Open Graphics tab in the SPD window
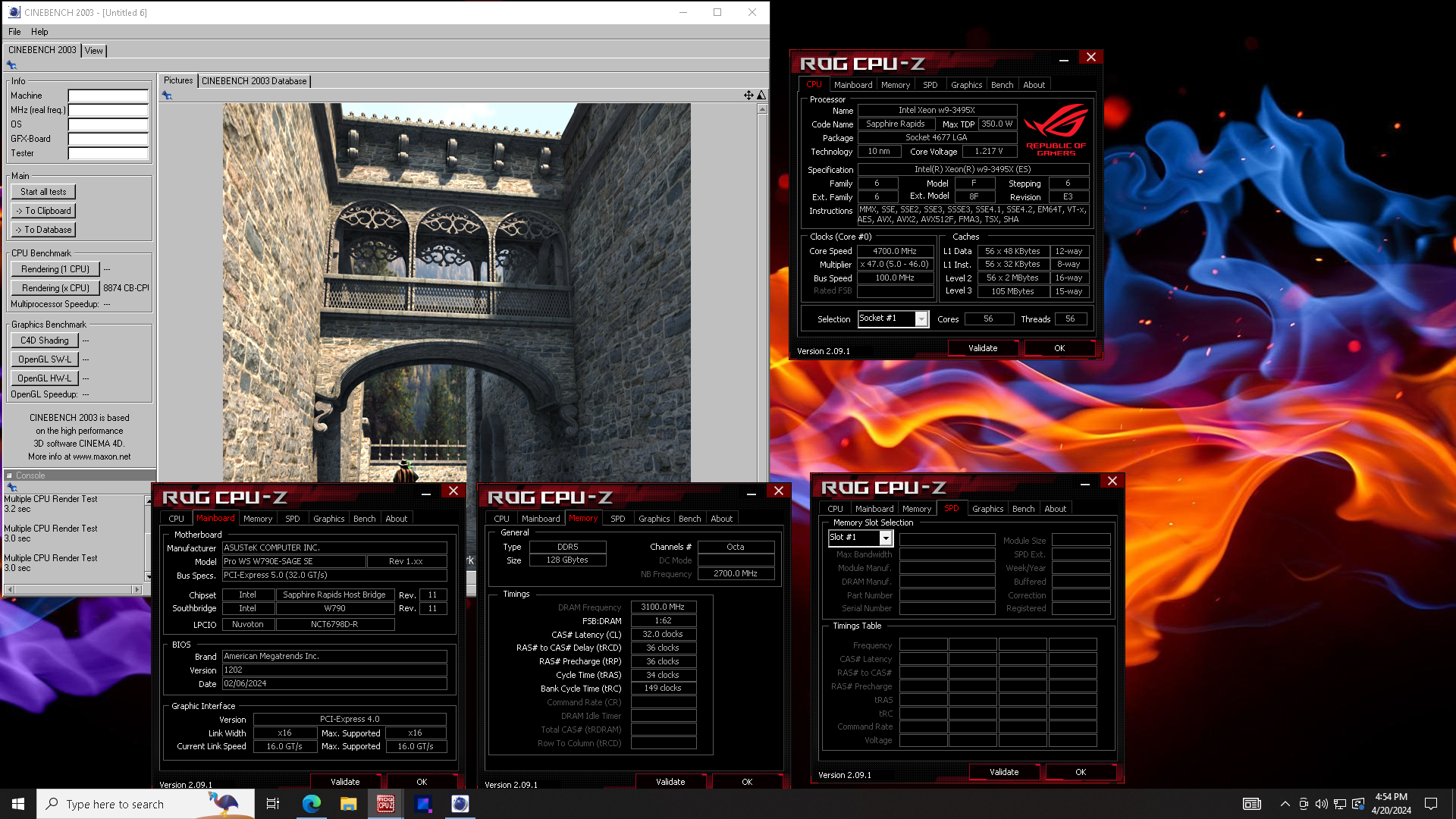This screenshot has height=819, width=1456. point(987,509)
